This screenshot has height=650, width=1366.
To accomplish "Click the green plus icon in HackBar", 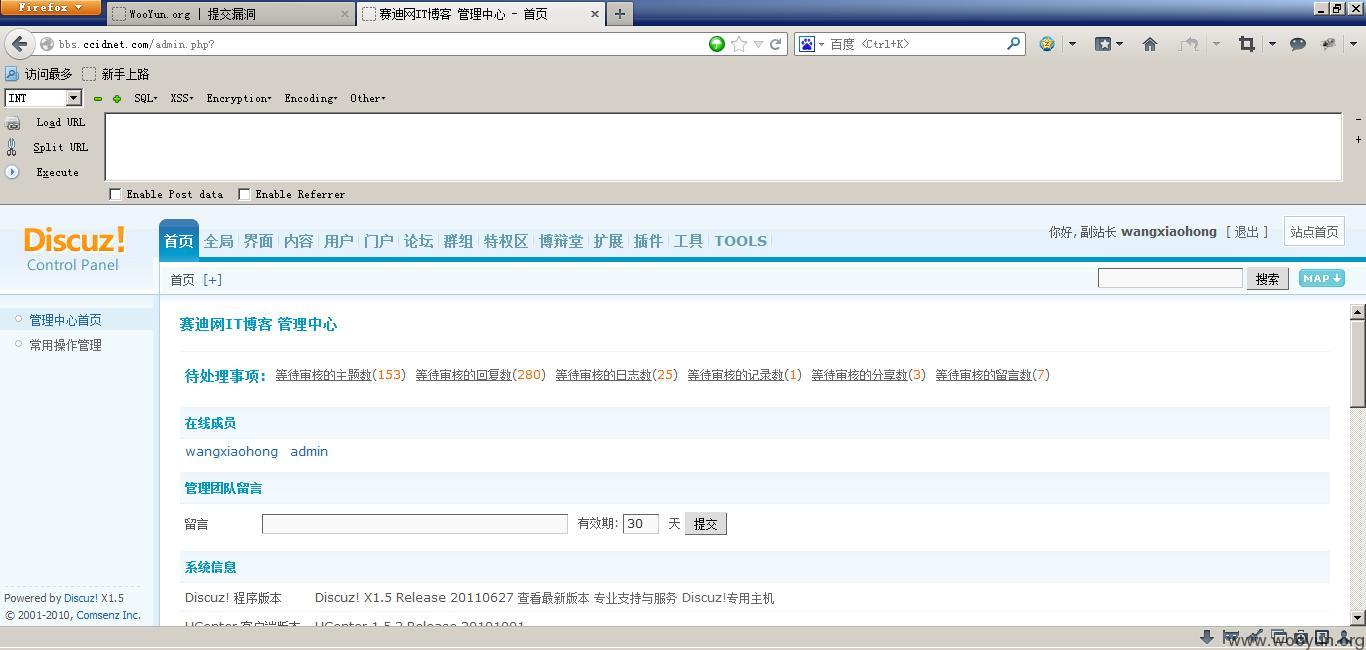I will tap(117, 99).
